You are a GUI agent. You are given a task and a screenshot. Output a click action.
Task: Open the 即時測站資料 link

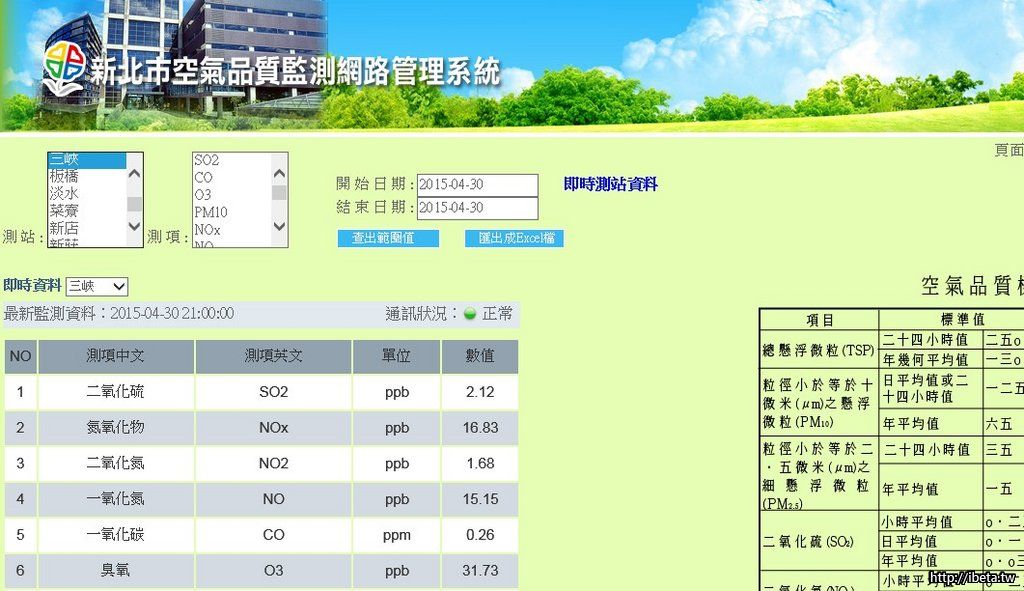click(x=610, y=184)
